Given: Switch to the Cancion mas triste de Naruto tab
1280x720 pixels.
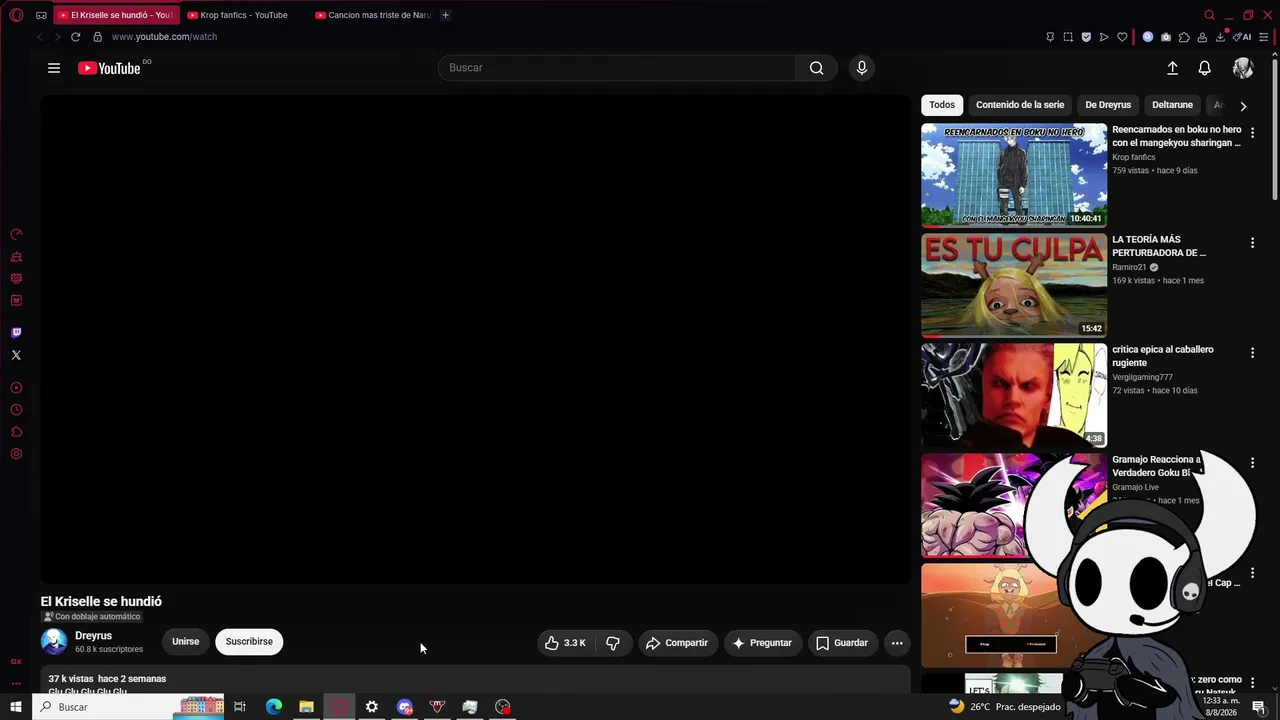Looking at the screenshot, I should coord(372,15).
